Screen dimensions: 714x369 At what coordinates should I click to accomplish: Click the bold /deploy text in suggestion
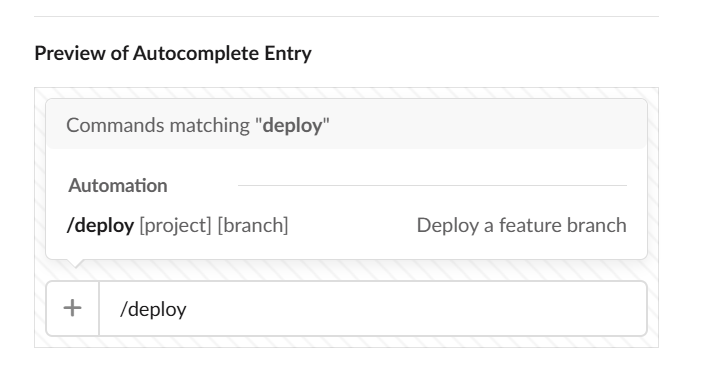point(100,225)
